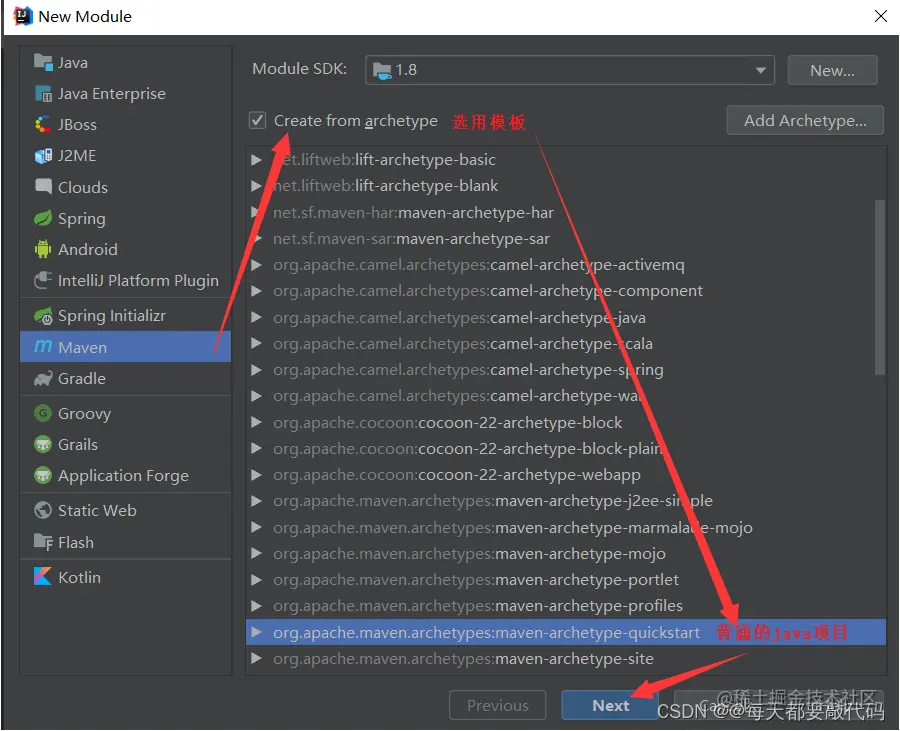Open the Clouds module type icon

(43, 186)
